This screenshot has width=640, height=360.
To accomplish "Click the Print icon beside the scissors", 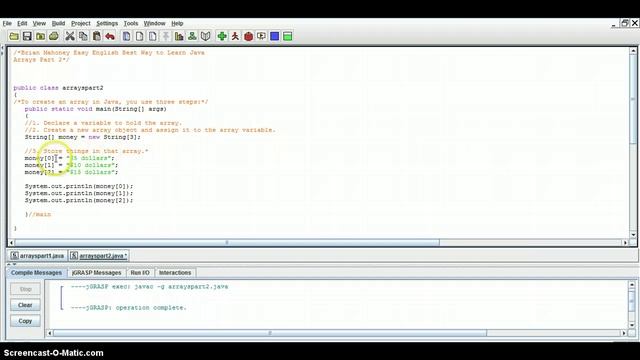I will click(53, 36).
